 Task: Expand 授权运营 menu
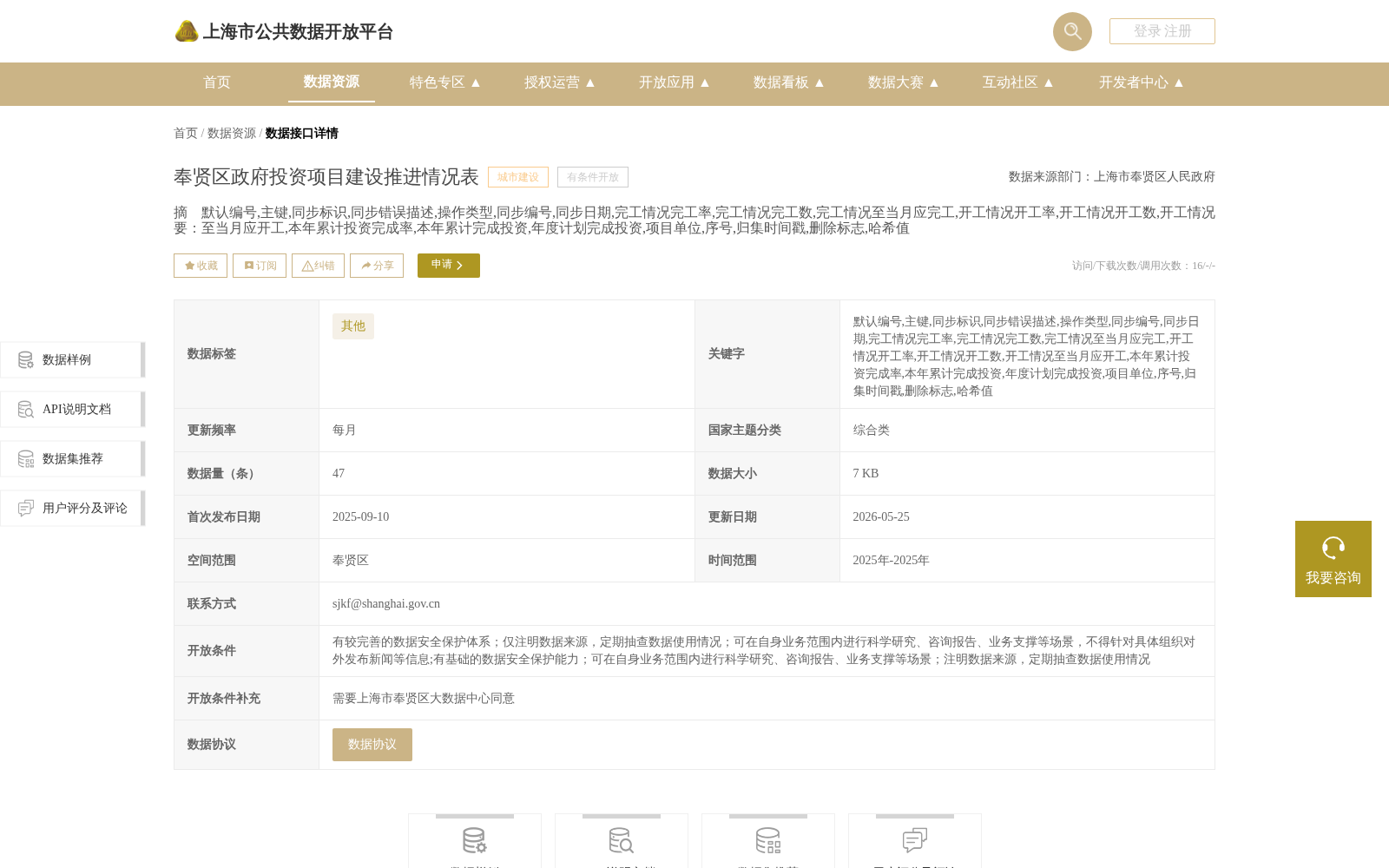(x=560, y=82)
